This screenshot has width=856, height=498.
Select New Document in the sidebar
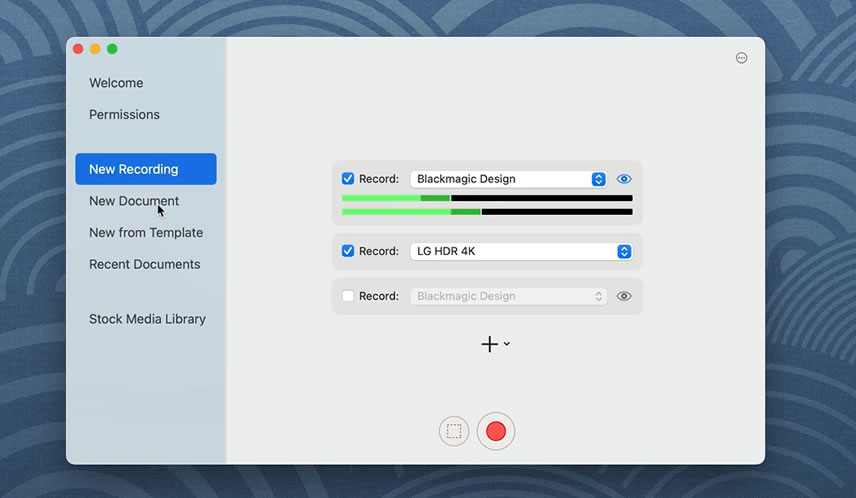click(x=134, y=201)
